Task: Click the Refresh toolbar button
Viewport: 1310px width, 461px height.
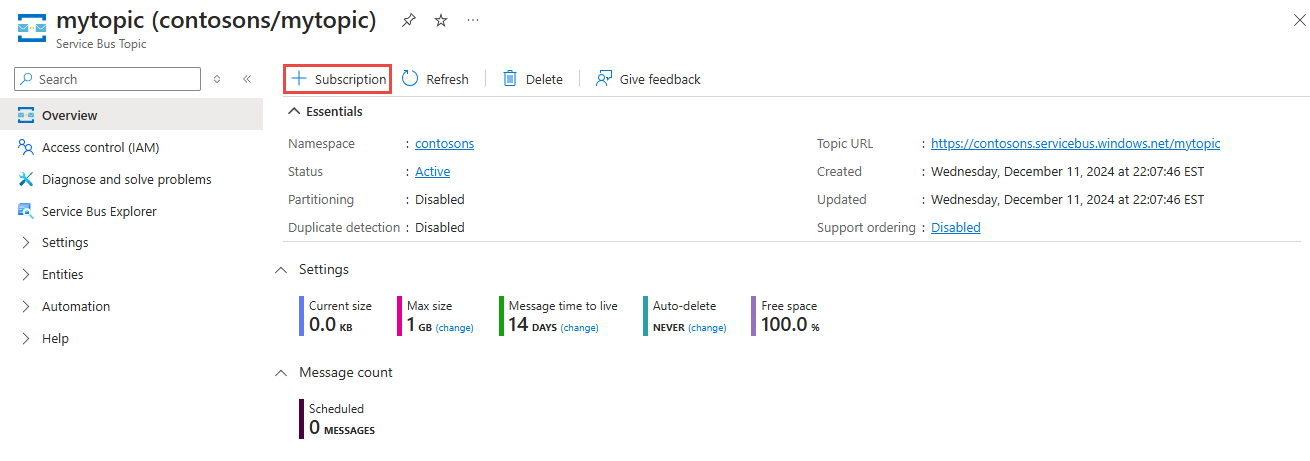Action: tap(435, 79)
